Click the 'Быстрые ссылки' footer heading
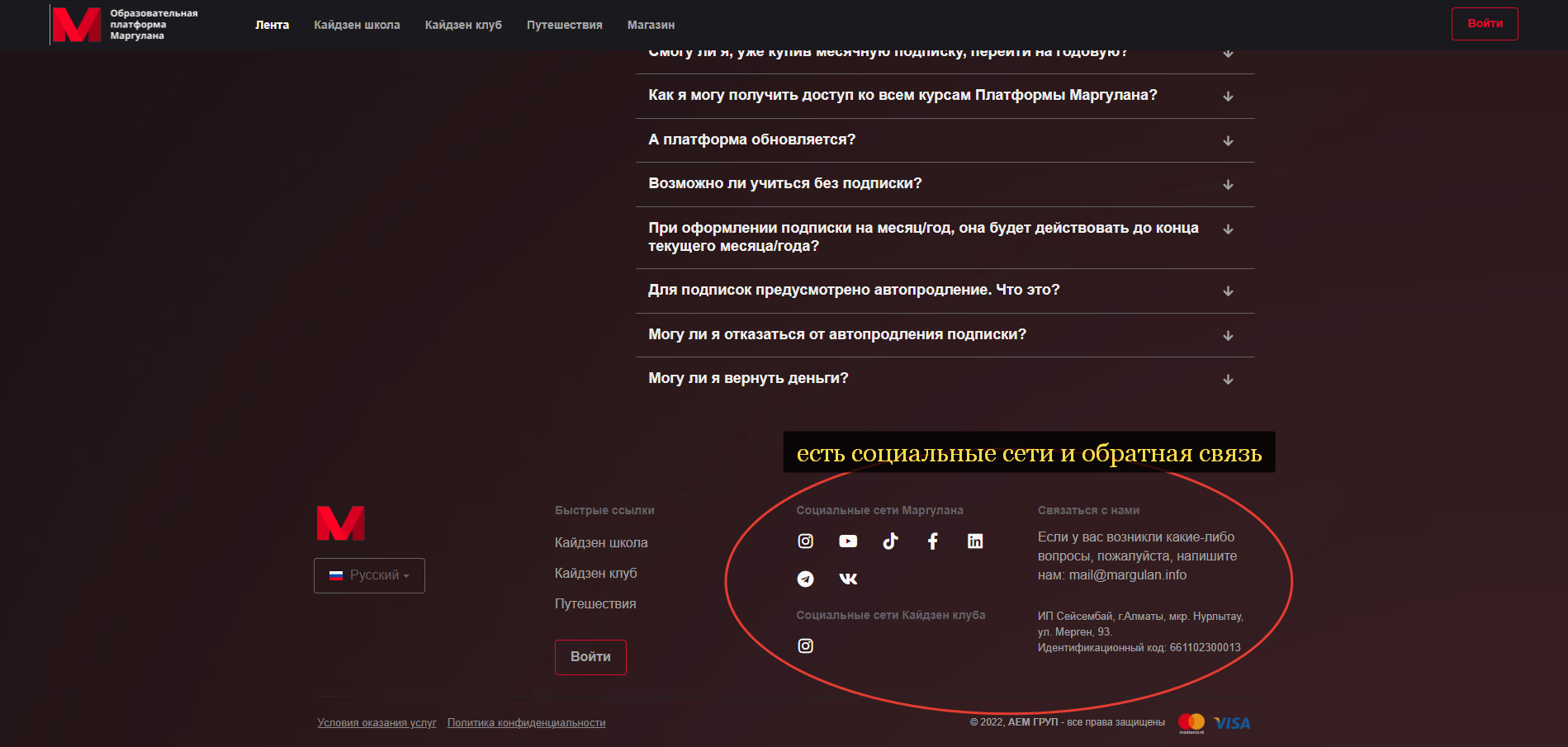Viewport: 1568px width, 747px height. (x=604, y=511)
